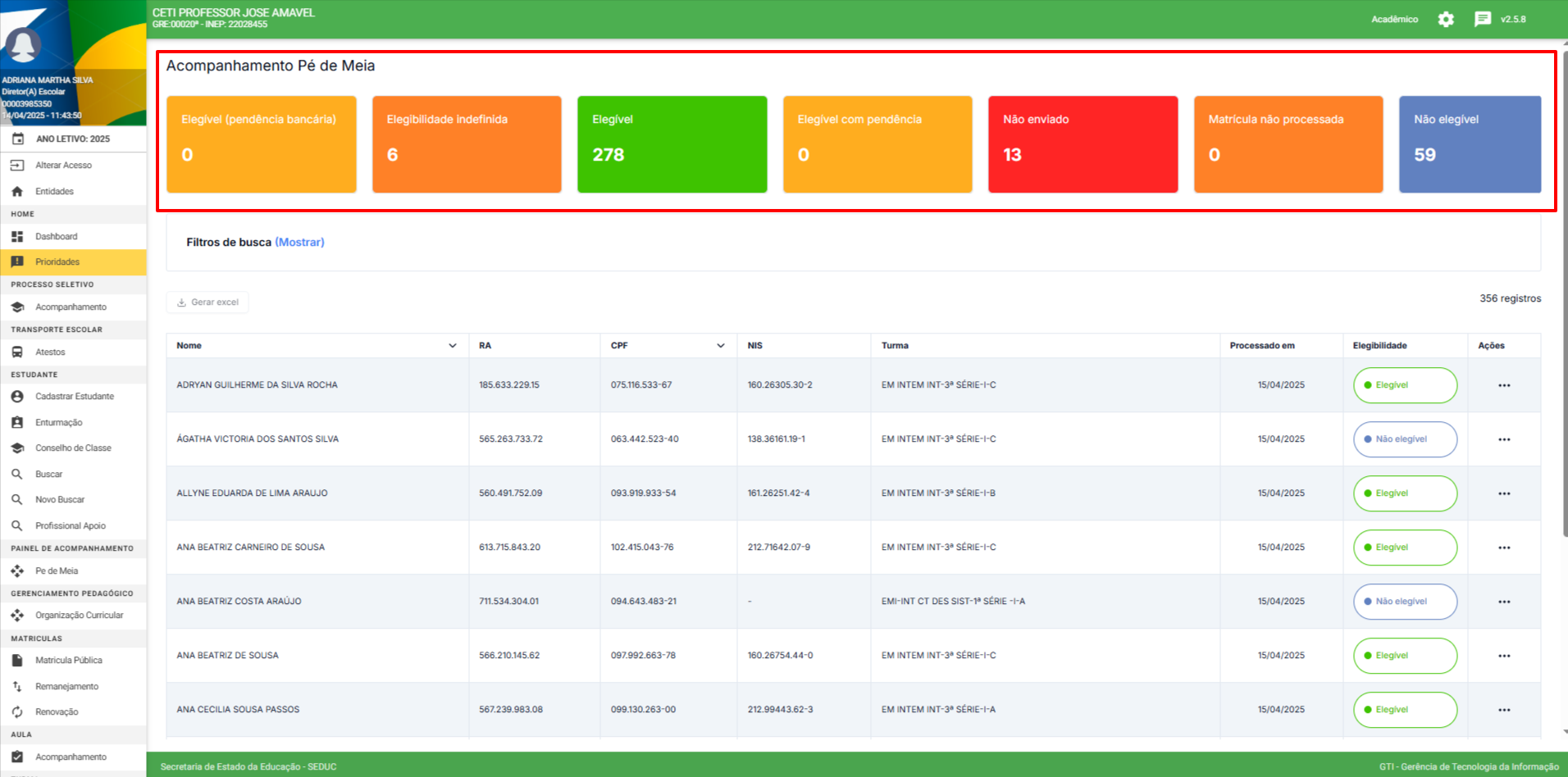Open Prioridades in the sidebar

57,262
